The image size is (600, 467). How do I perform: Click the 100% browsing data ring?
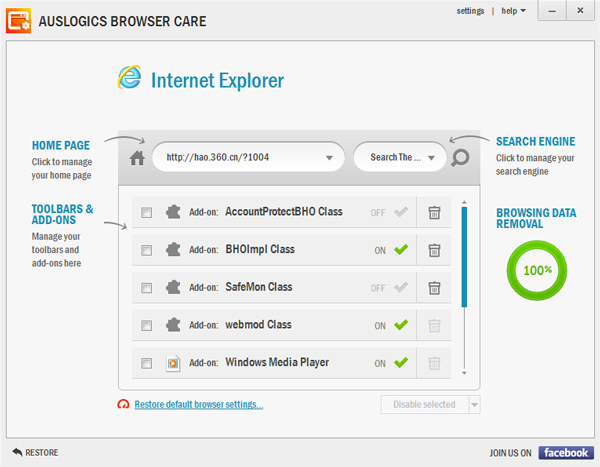click(537, 270)
